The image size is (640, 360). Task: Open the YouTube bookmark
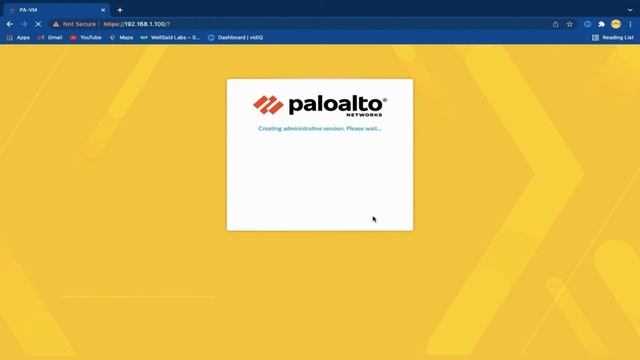pos(86,38)
